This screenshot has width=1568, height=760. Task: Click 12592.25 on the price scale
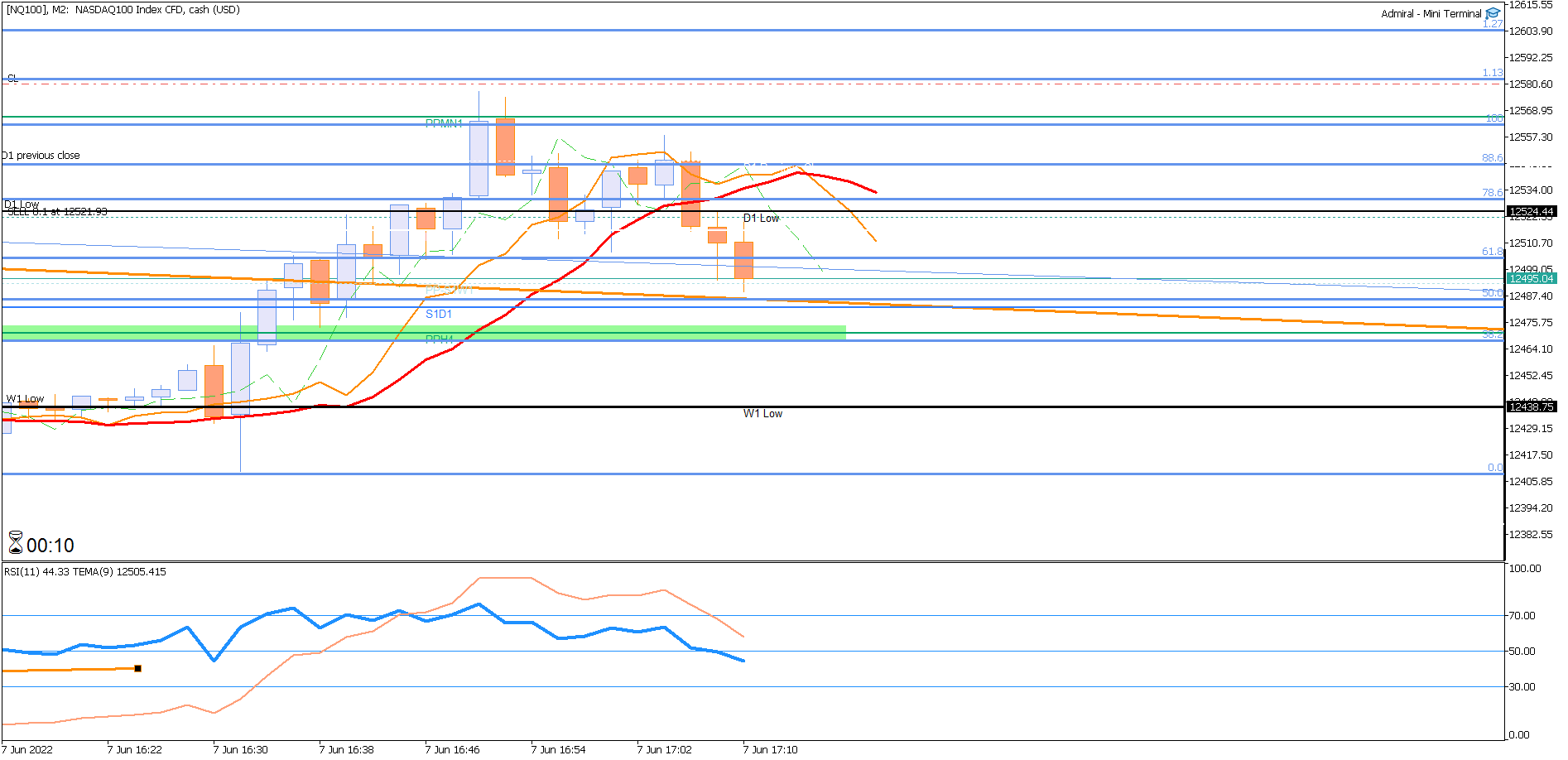(x=1531, y=58)
